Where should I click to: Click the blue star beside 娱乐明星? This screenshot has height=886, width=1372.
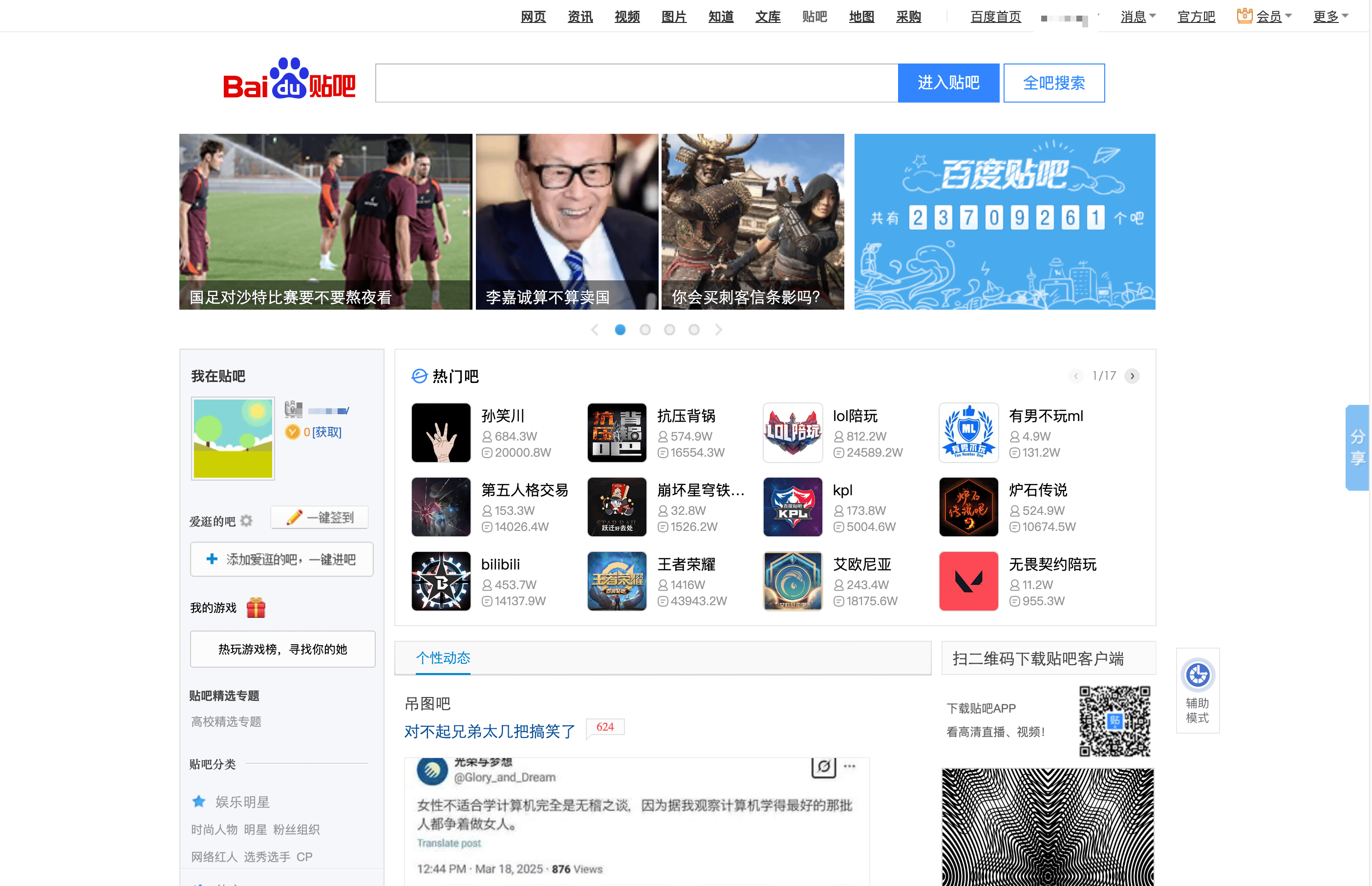[198, 801]
